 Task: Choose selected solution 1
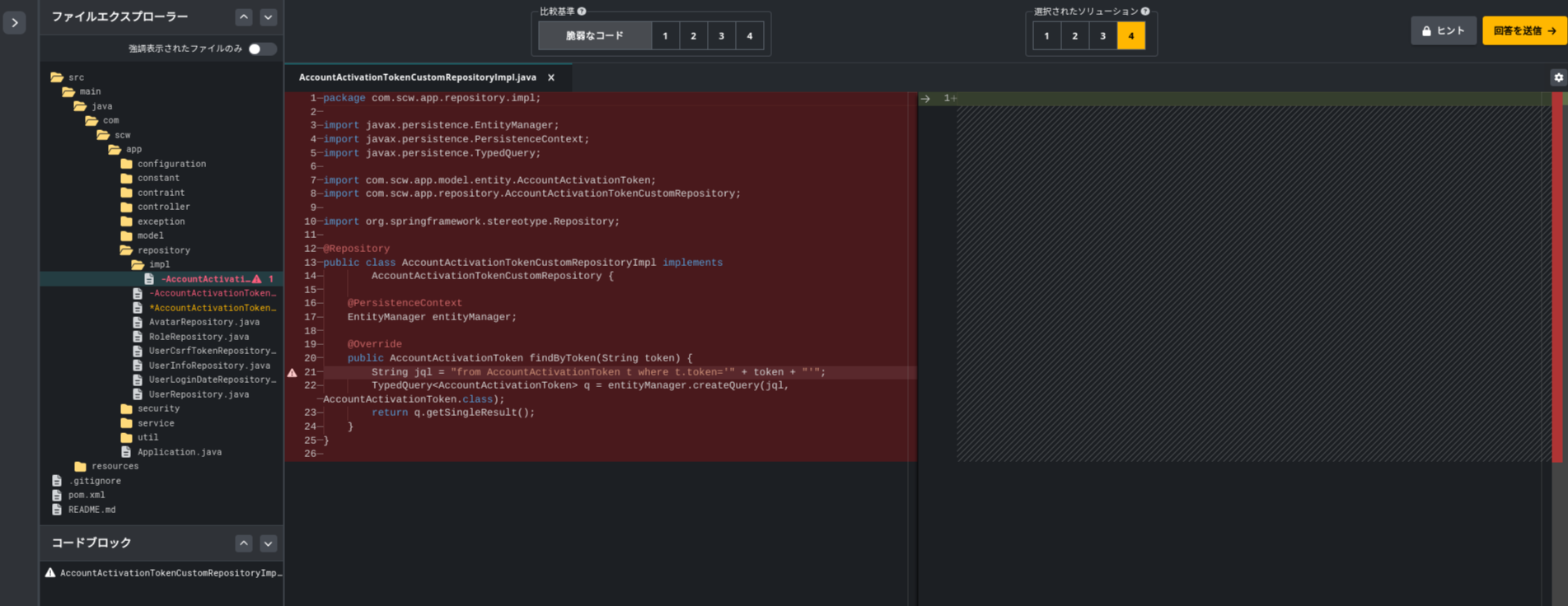coord(1047,36)
